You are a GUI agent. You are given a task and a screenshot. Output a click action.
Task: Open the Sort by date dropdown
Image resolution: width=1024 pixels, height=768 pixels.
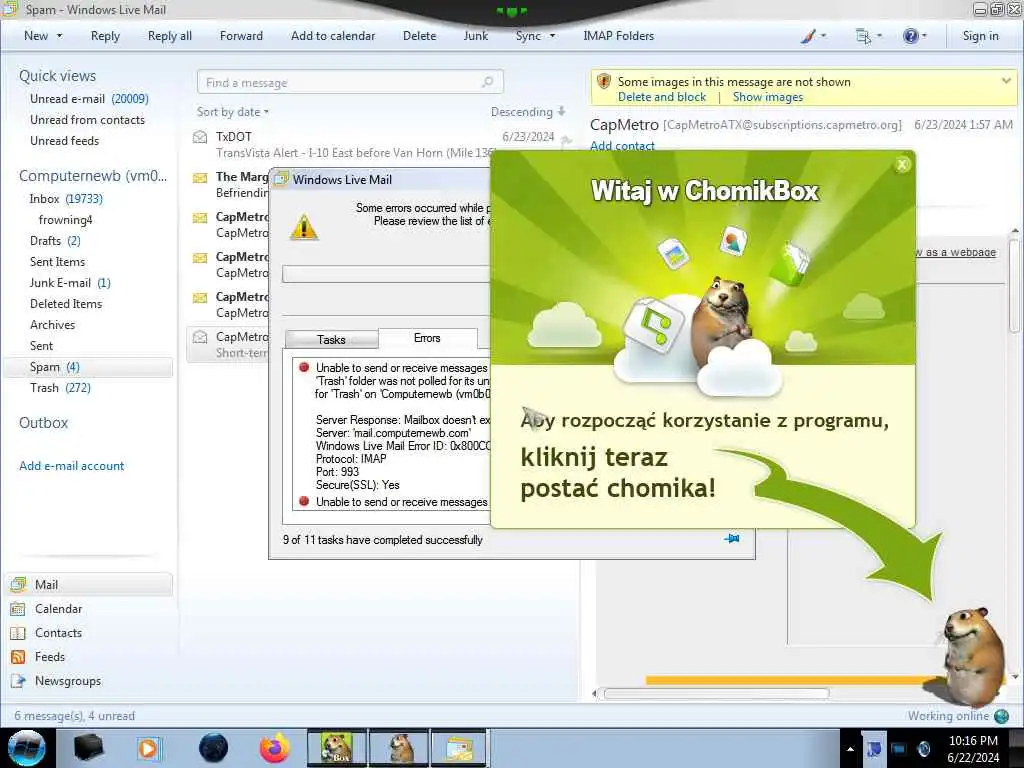click(x=232, y=112)
